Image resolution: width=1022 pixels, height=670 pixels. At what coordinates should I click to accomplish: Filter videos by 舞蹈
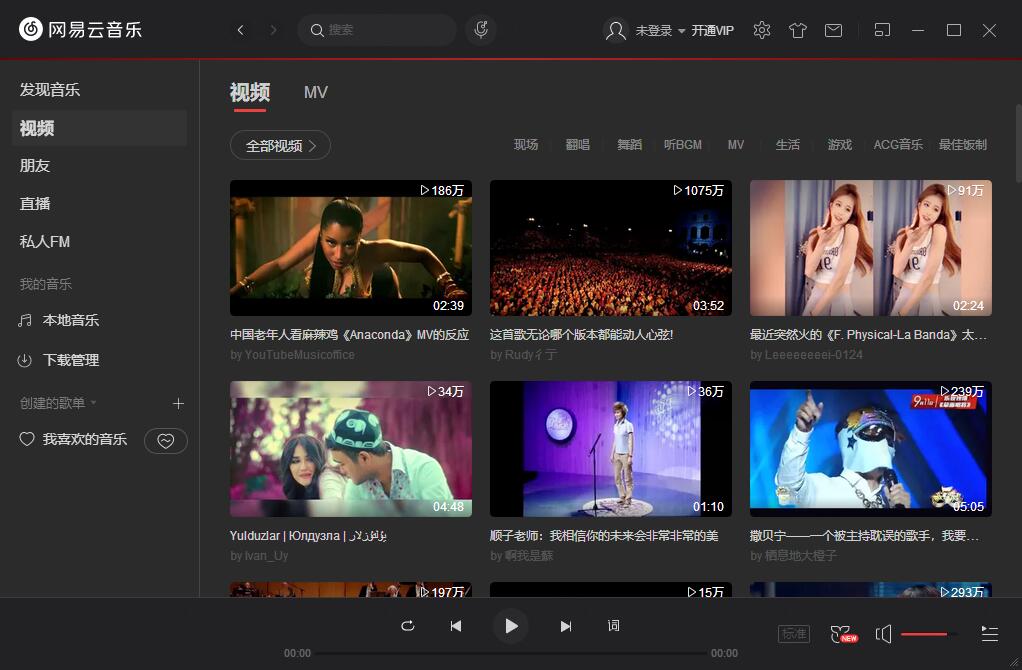[x=630, y=145]
